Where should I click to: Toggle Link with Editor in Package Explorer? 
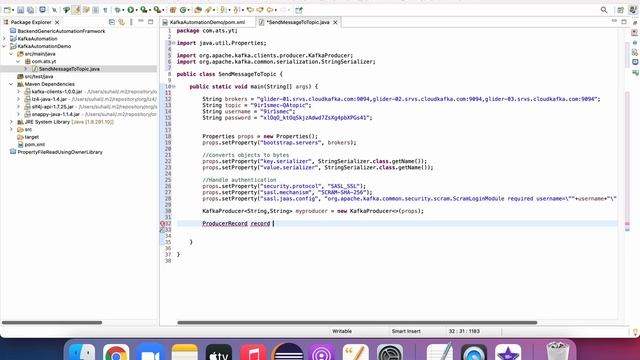click(122, 22)
